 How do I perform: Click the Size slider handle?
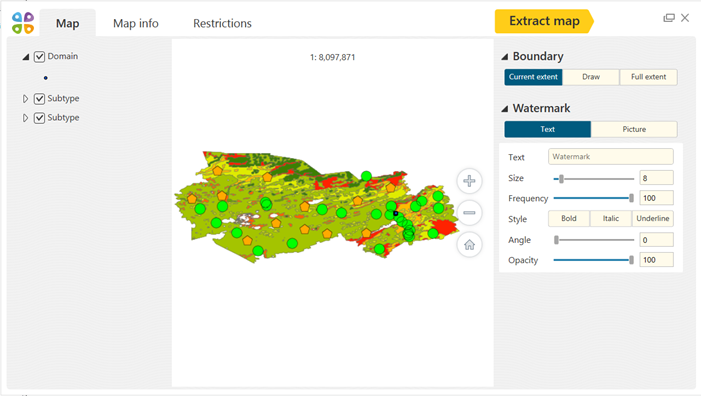click(561, 179)
